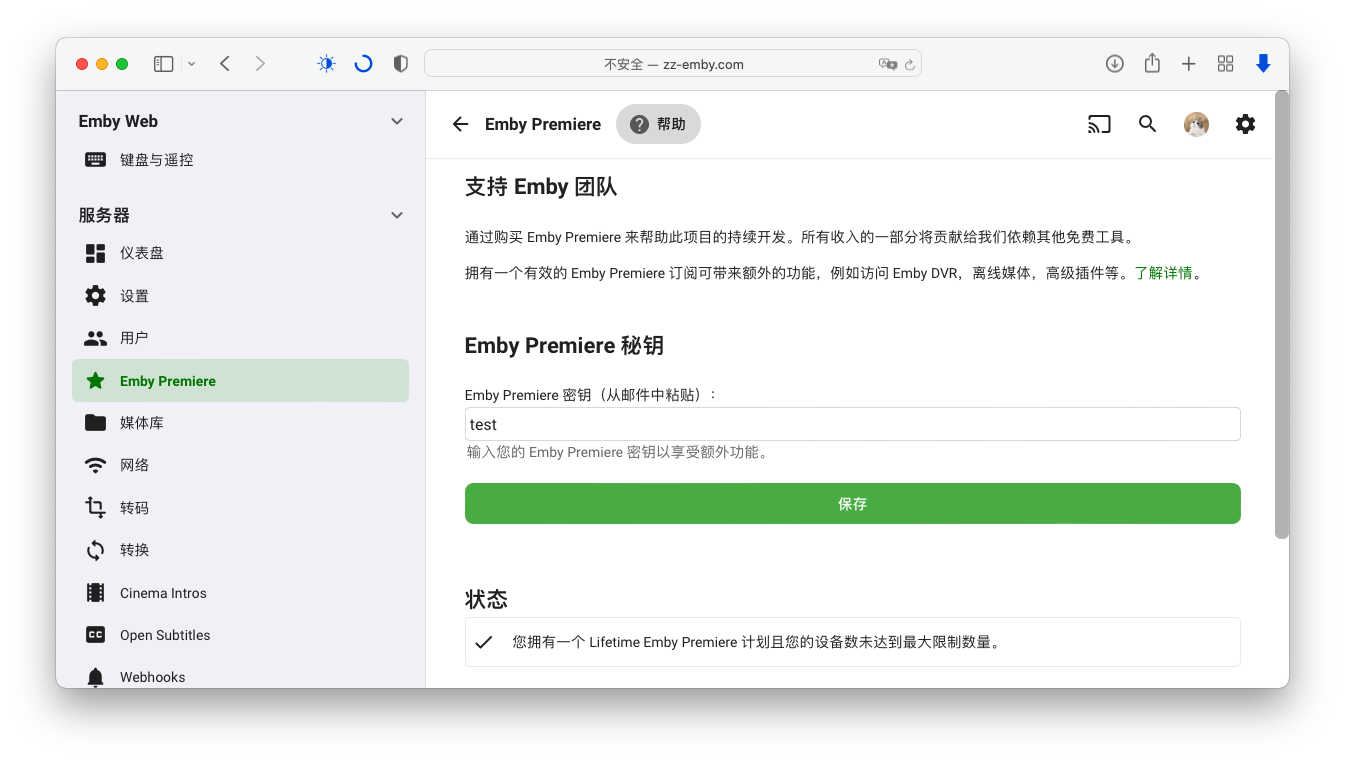Click the cast to device icon
The height and width of the screenshot is (762, 1345).
[x=1099, y=124]
